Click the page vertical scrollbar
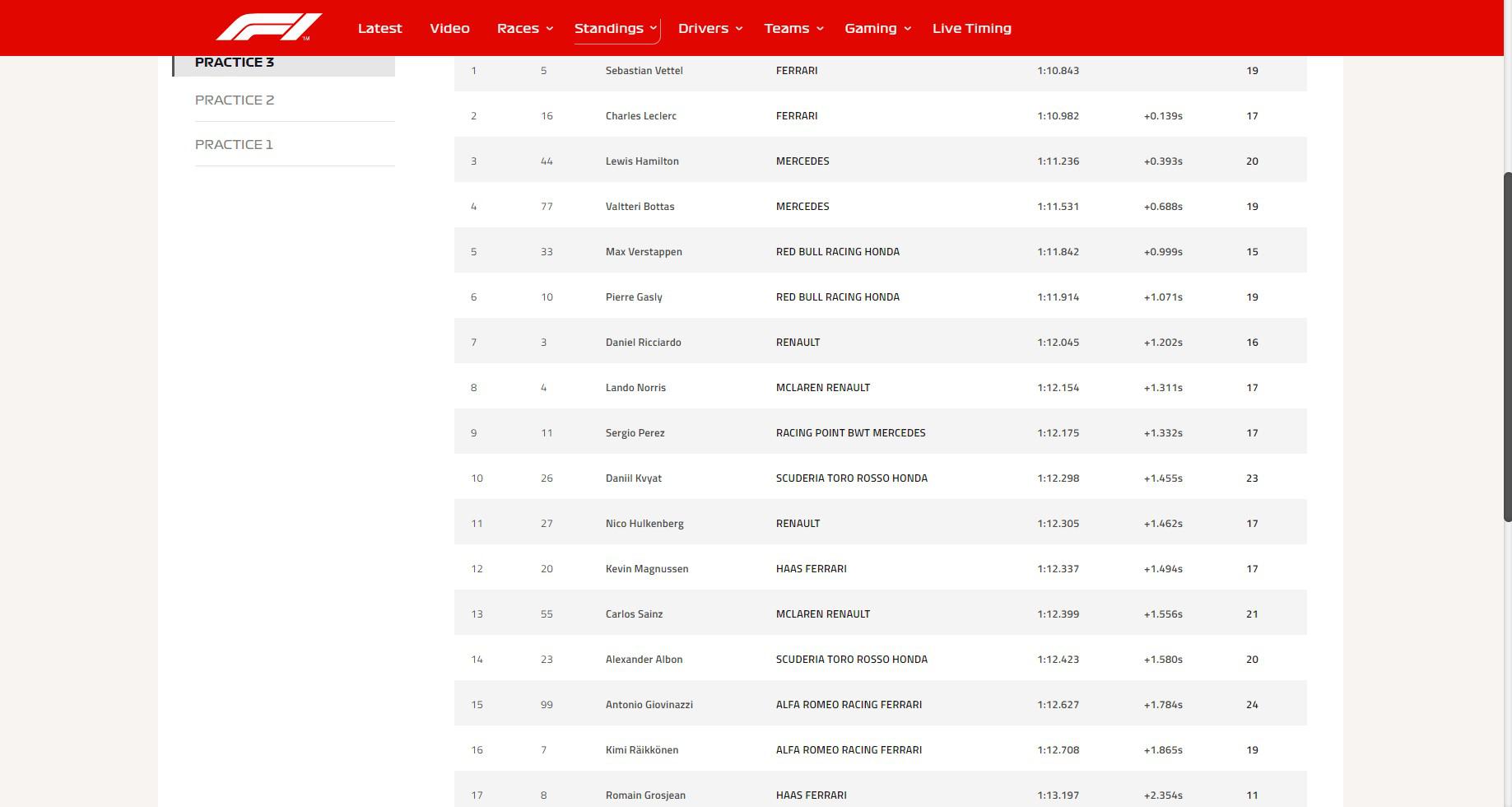This screenshot has width=1512, height=807. 1508,347
